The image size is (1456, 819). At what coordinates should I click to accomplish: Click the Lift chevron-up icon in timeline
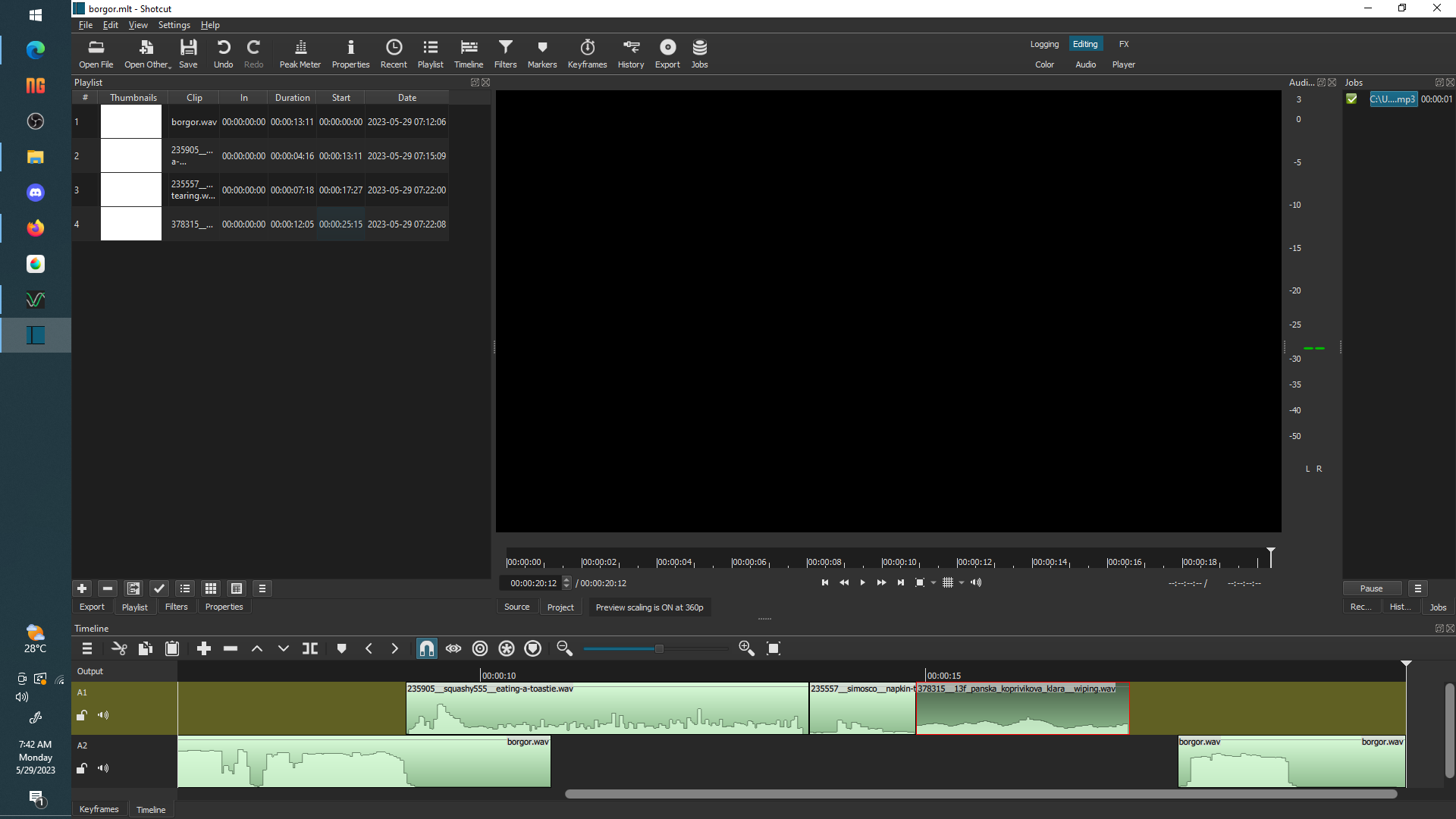(257, 648)
